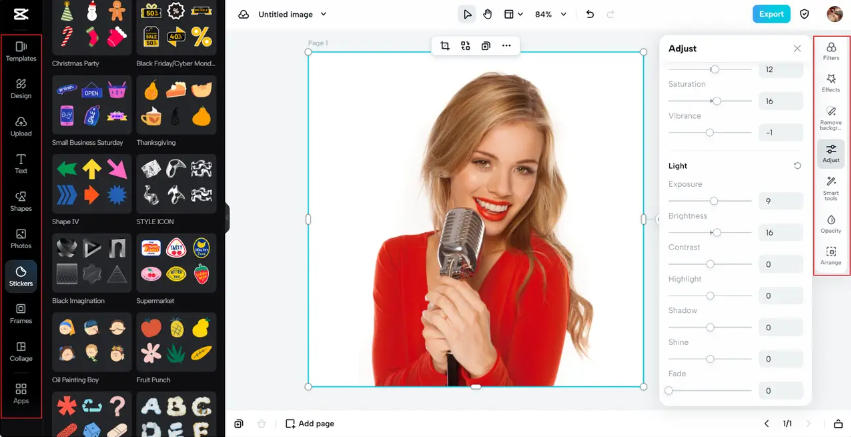Open the Untitled image name dropdown

(x=293, y=14)
